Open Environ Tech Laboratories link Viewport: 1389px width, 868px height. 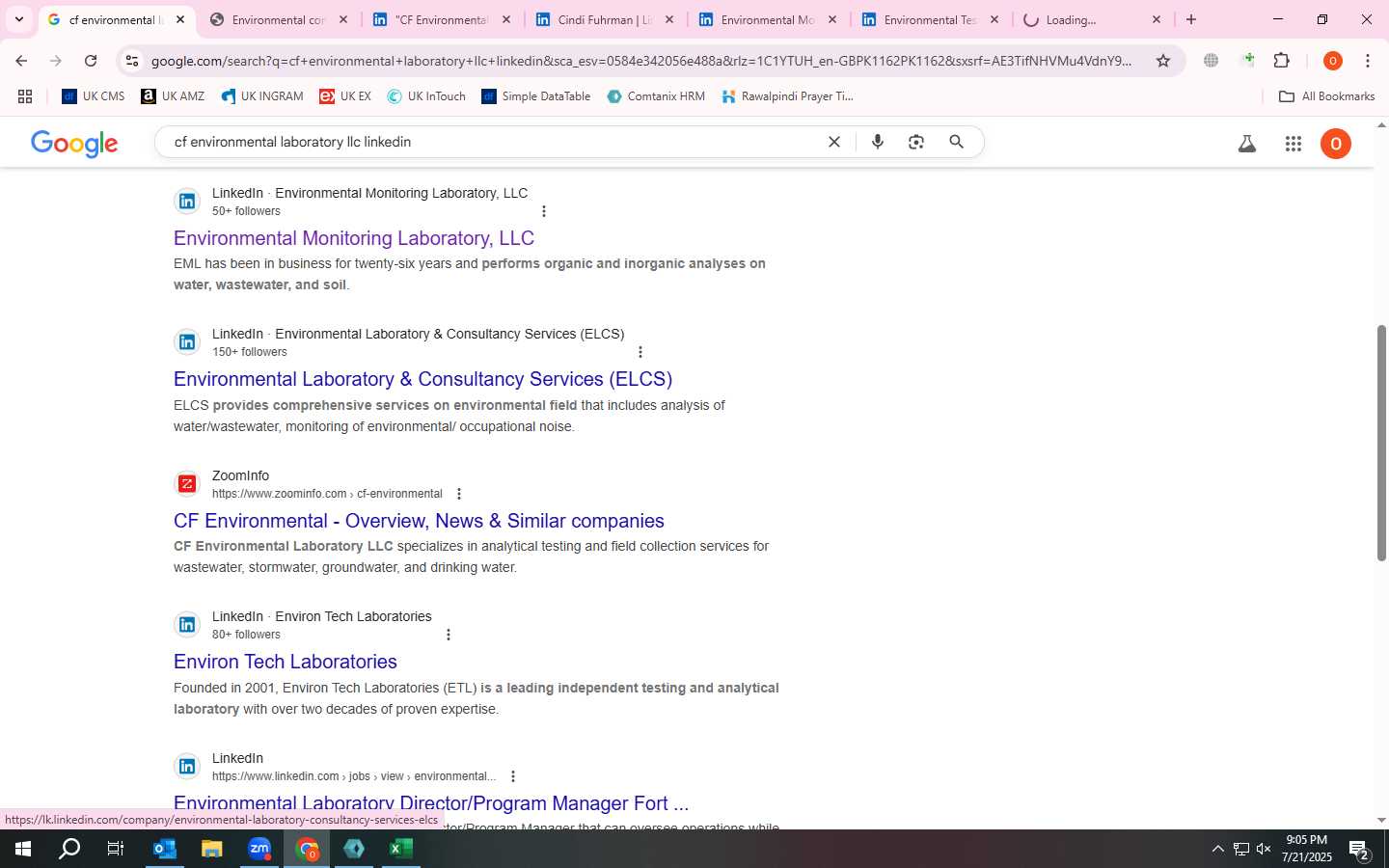coord(286,662)
